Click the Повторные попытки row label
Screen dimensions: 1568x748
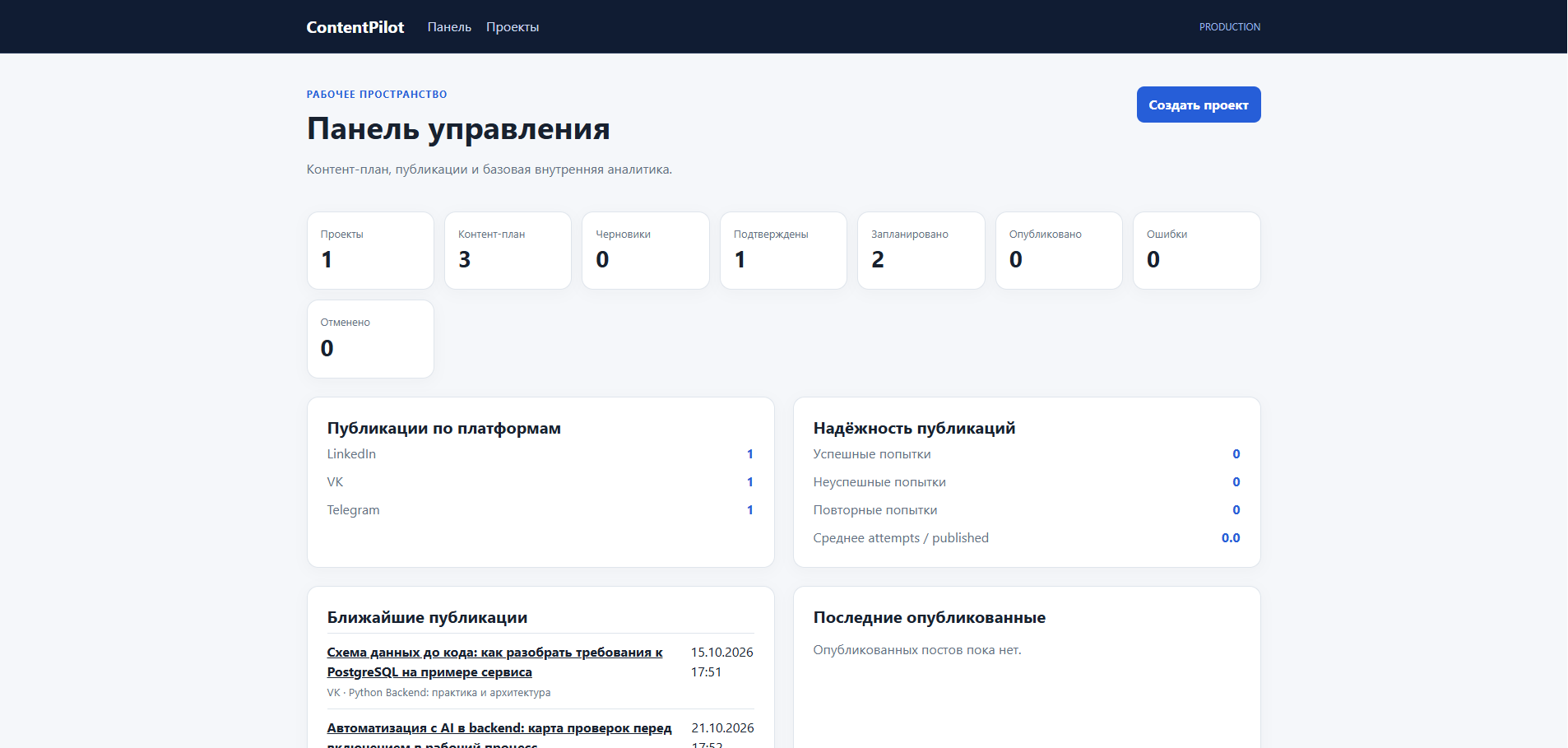pyautogui.click(x=875, y=510)
